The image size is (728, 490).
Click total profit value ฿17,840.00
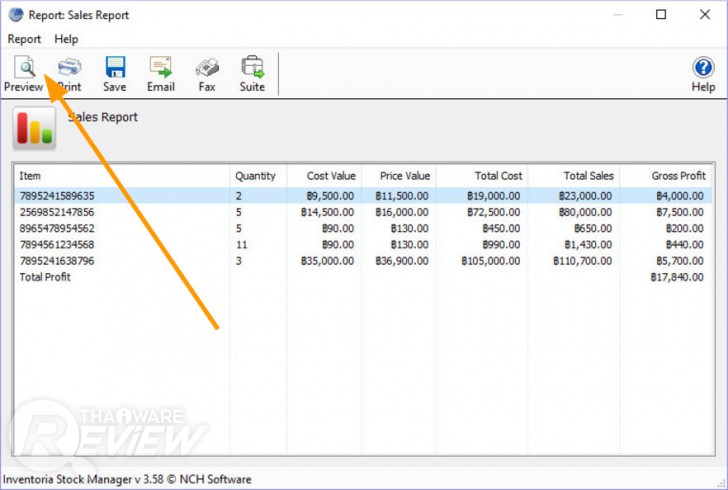(677, 277)
